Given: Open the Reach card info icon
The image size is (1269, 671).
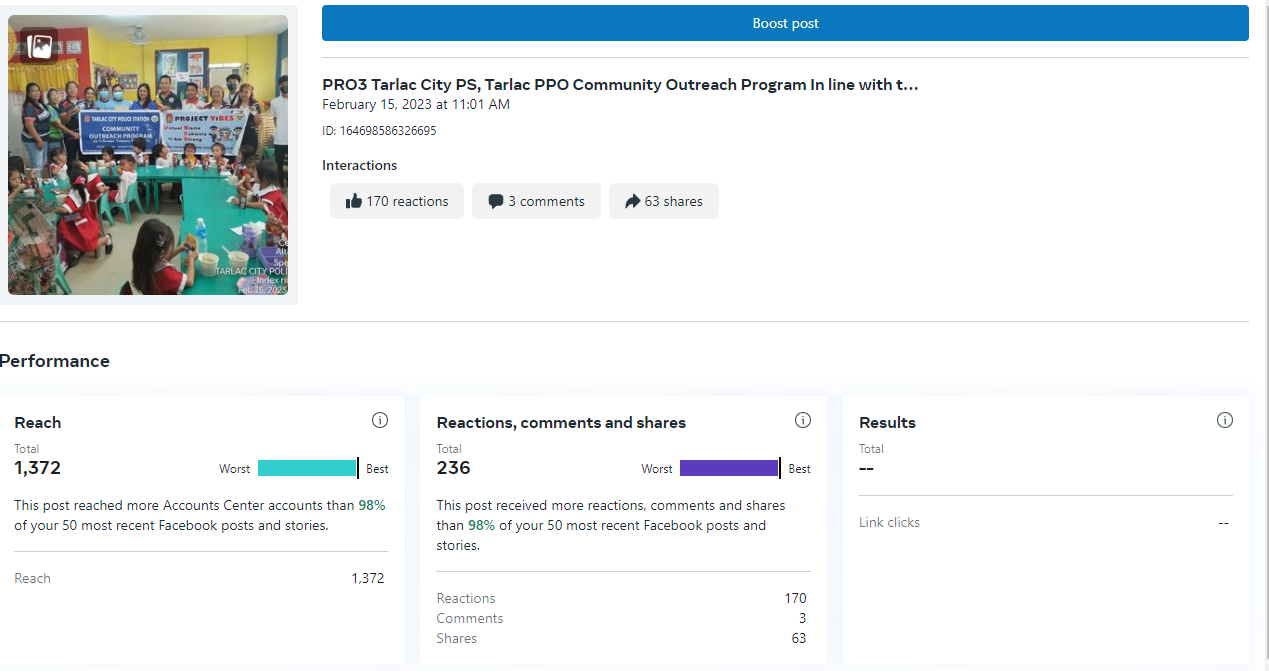Looking at the screenshot, I should tap(380, 420).
